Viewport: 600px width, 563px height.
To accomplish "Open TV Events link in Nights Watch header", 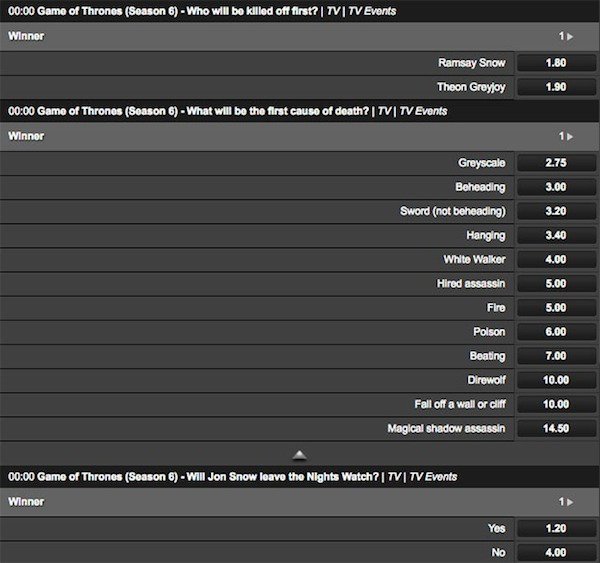I will click(x=433, y=477).
